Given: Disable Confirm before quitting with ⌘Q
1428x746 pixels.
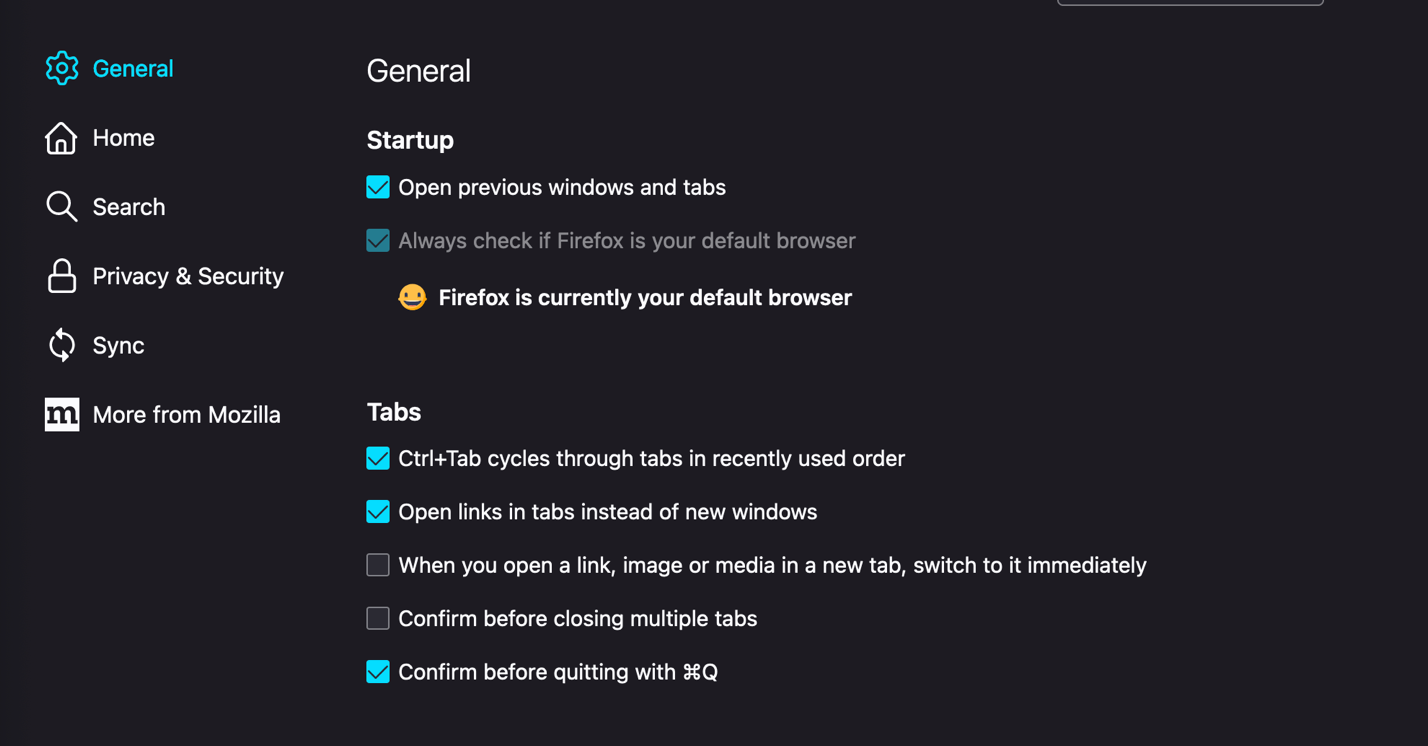Looking at the screenshot, I should click(378, 672).
